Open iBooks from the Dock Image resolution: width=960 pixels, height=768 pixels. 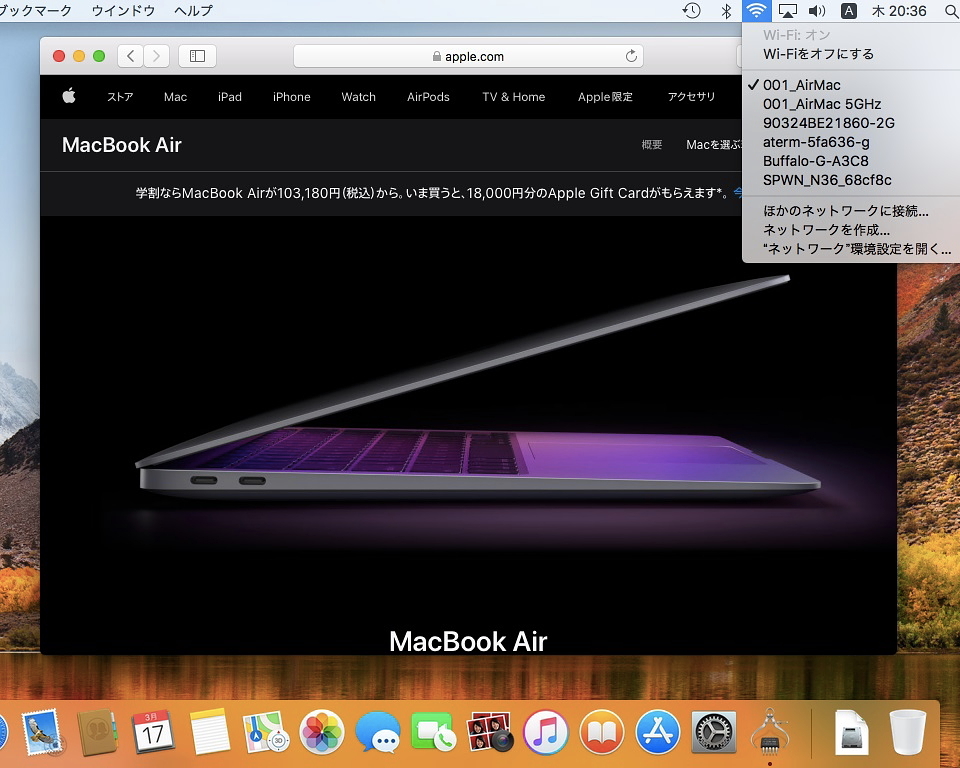[x=602, y=732]
